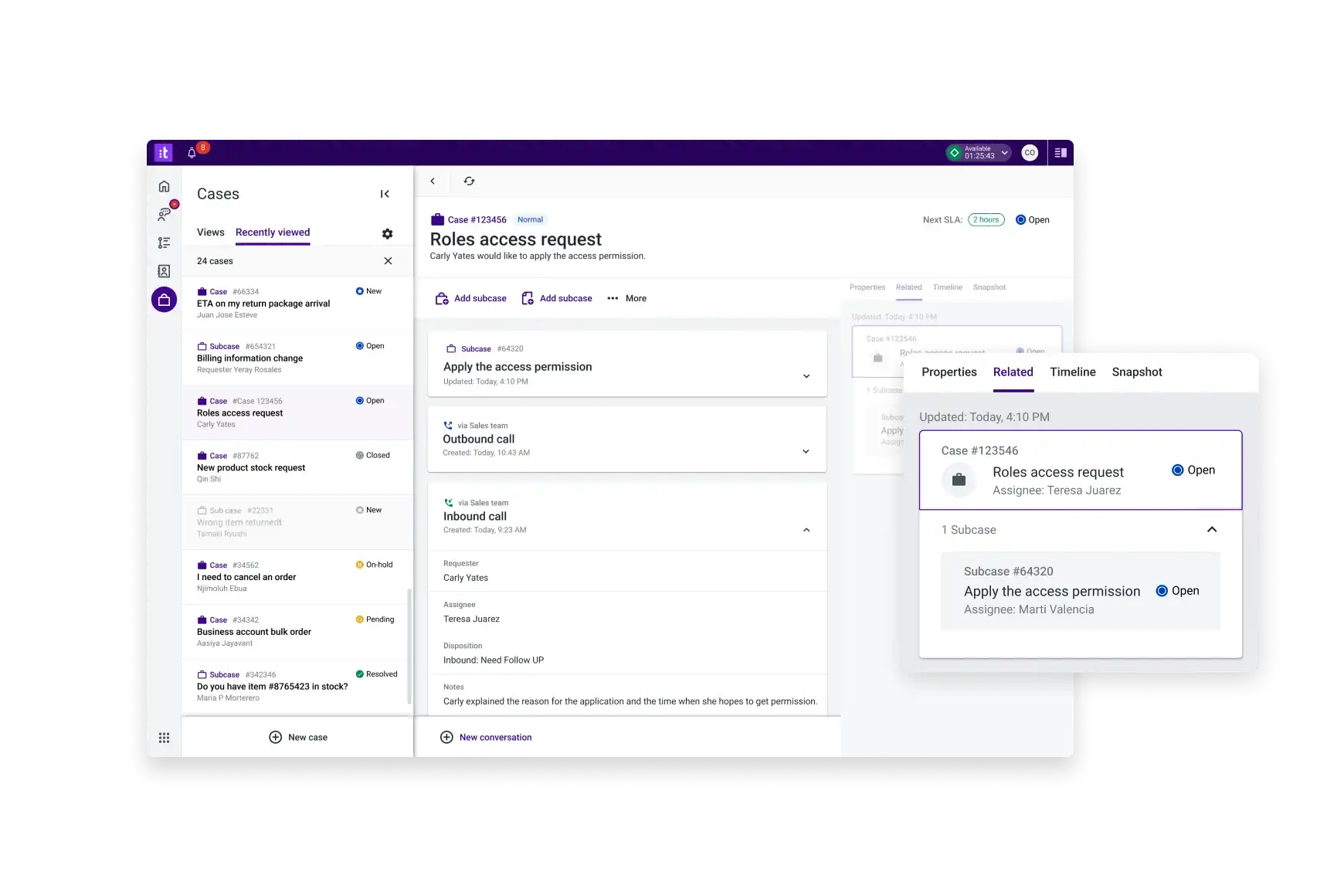
Task: Open the contacts directory icon
Action: (x=164, y=270)
